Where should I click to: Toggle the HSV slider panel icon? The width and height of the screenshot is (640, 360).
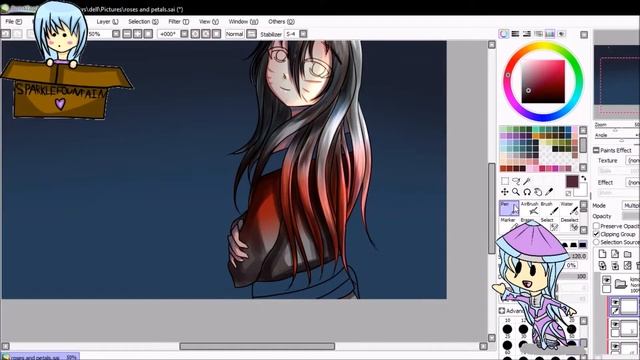pyautogui.click(x=527, y=34)
